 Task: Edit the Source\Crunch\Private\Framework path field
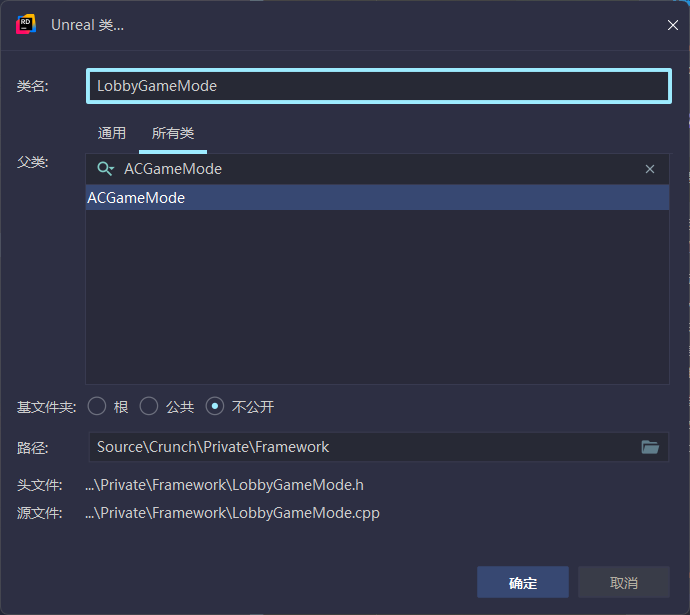pos(379,447)
